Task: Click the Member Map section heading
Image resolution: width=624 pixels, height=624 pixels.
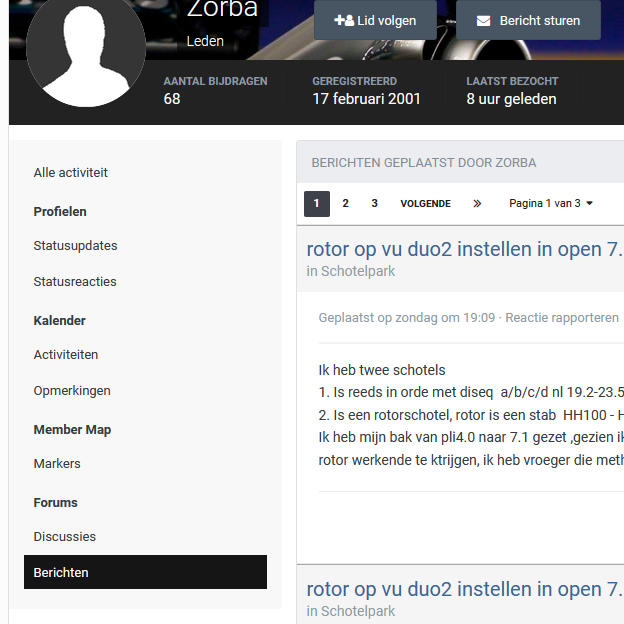Action: [72, 429]
